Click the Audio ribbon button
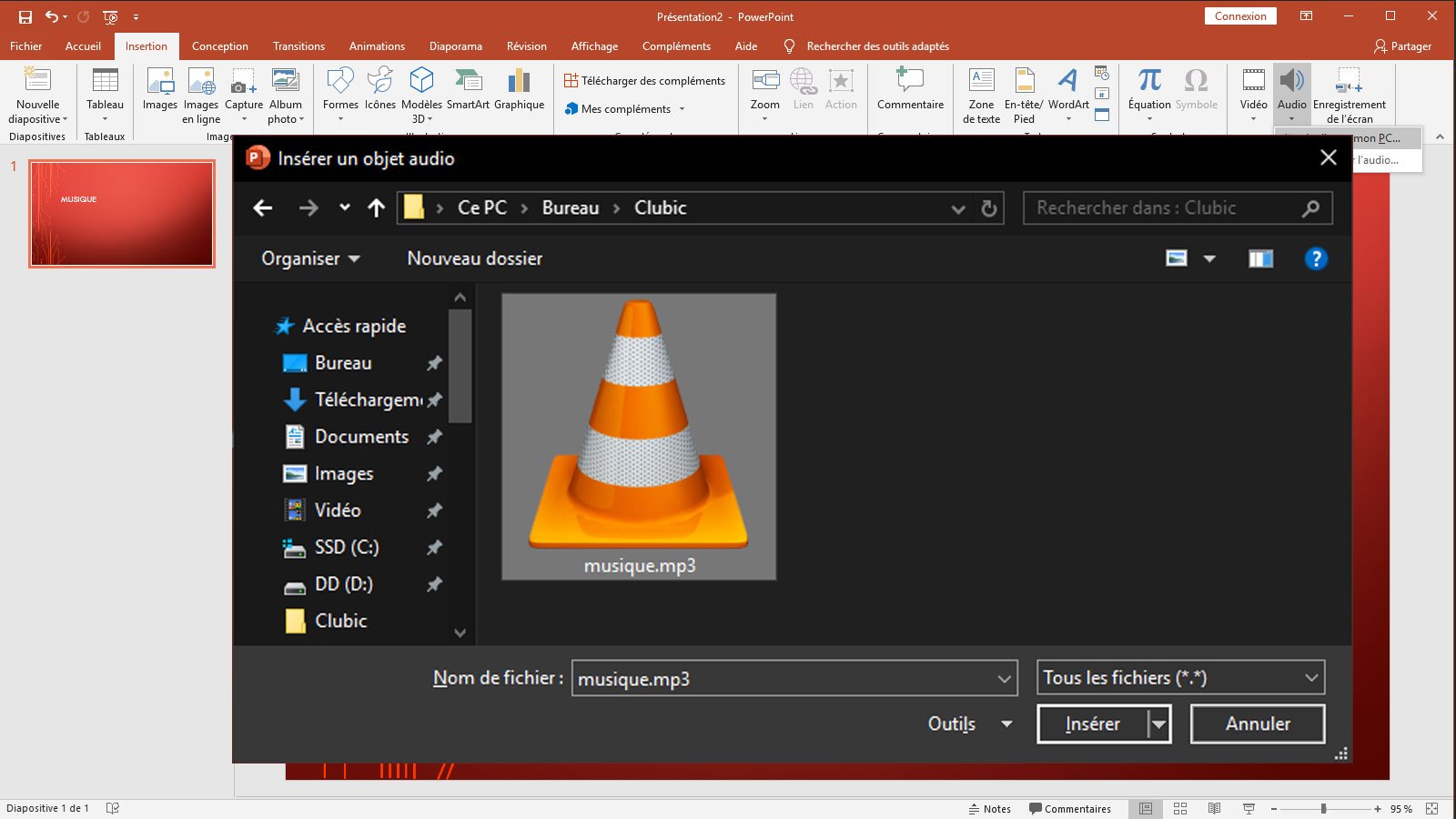This screenshot has width=1456, height=819. (x=1291, y=96)
